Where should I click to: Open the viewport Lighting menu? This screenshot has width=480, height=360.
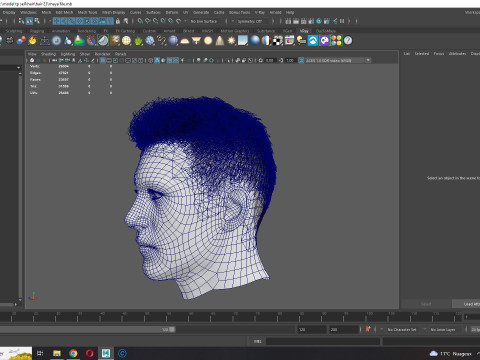tap(68, 54)
